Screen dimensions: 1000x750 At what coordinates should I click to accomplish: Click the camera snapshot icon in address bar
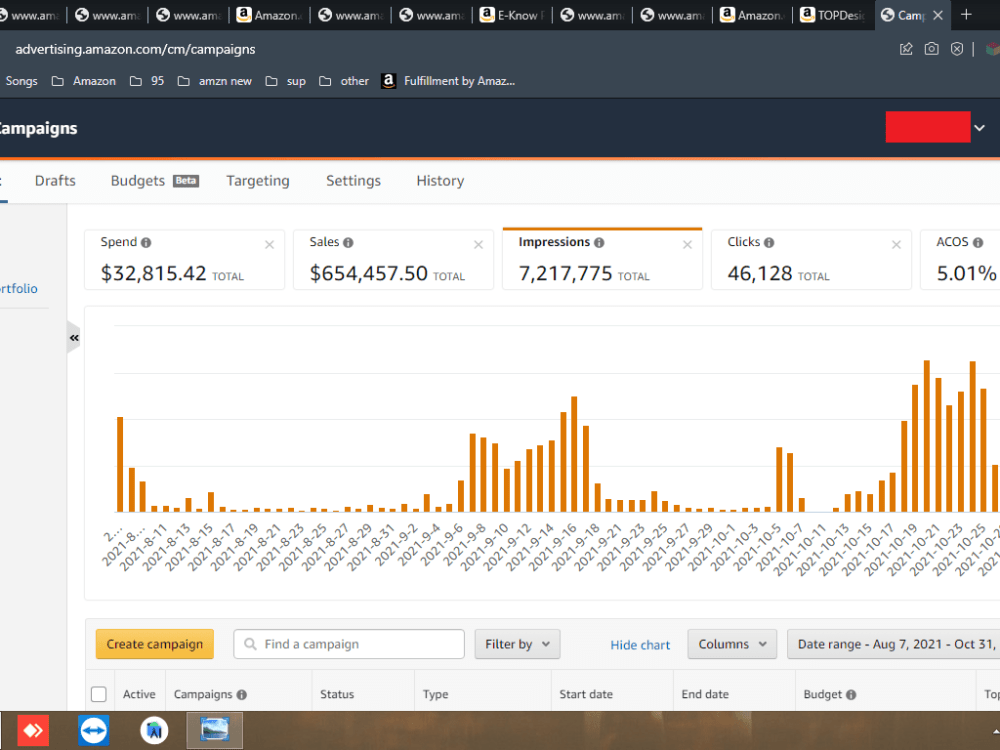(931, 49)
